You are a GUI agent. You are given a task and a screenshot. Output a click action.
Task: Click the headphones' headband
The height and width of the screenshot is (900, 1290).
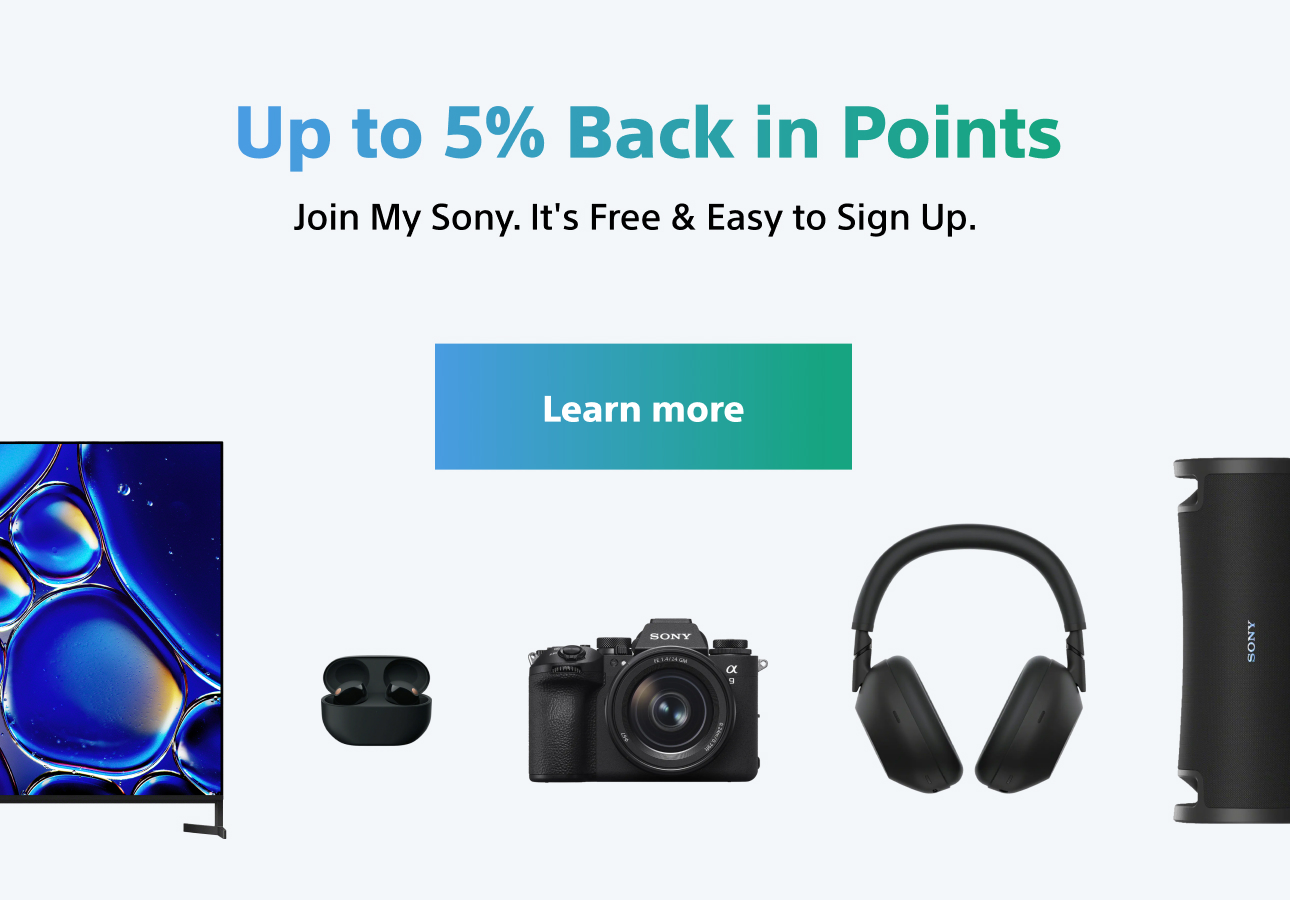(968, 565)
